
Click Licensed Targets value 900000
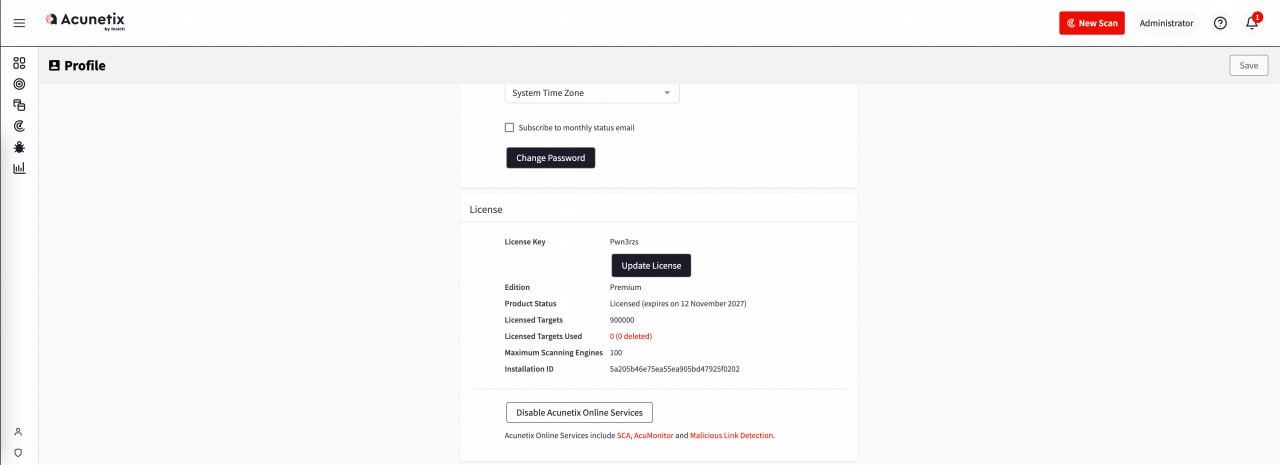tap(622, 320)
